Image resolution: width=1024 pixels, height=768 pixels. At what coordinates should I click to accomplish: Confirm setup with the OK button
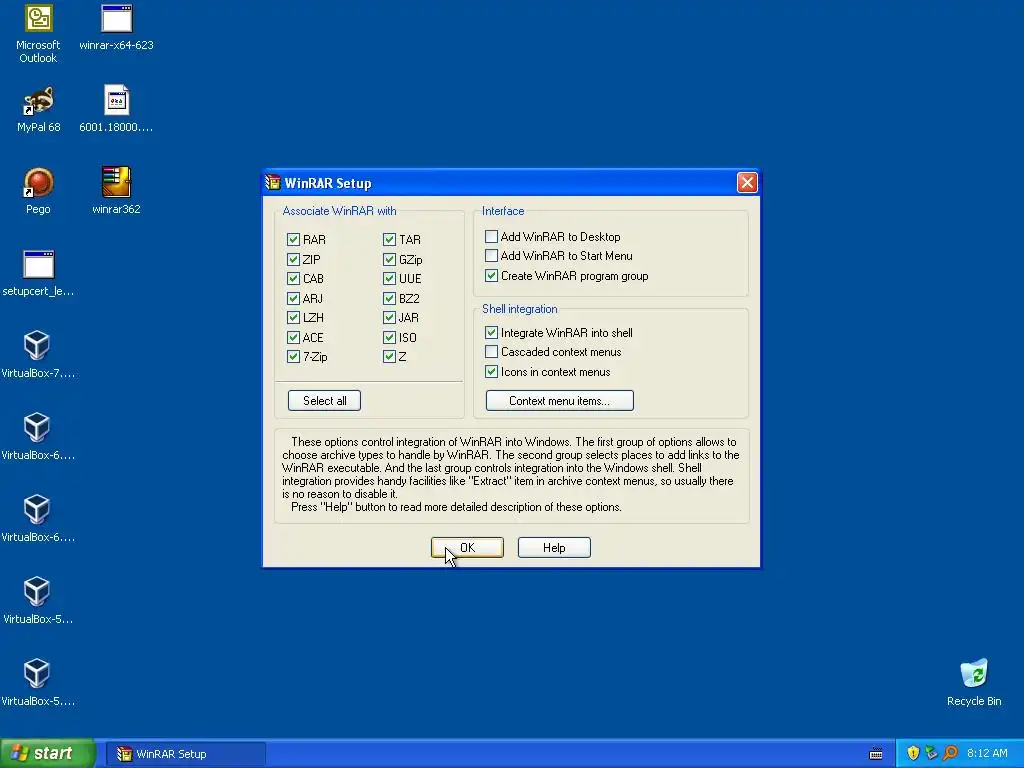click(467, 547)
